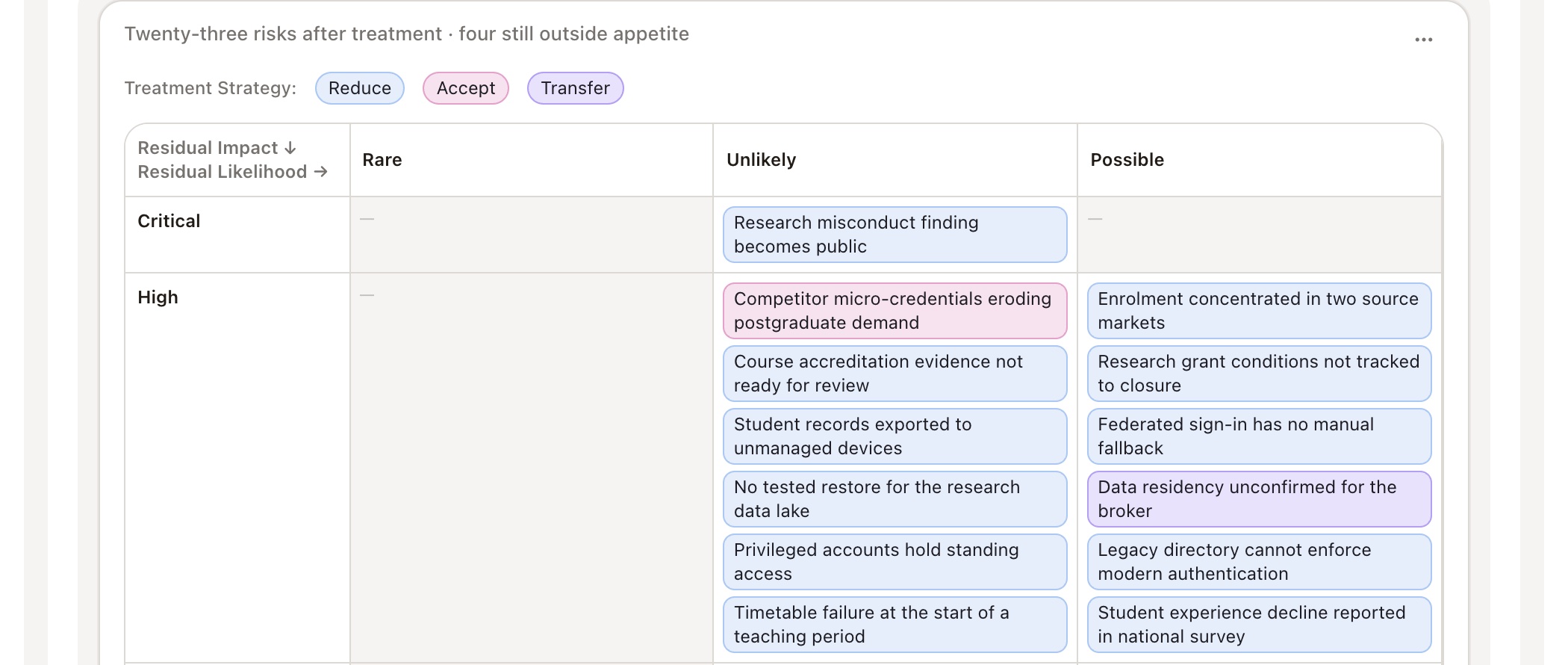Open 'Enrolment concentrated in two source markets'

(1260, 311)
